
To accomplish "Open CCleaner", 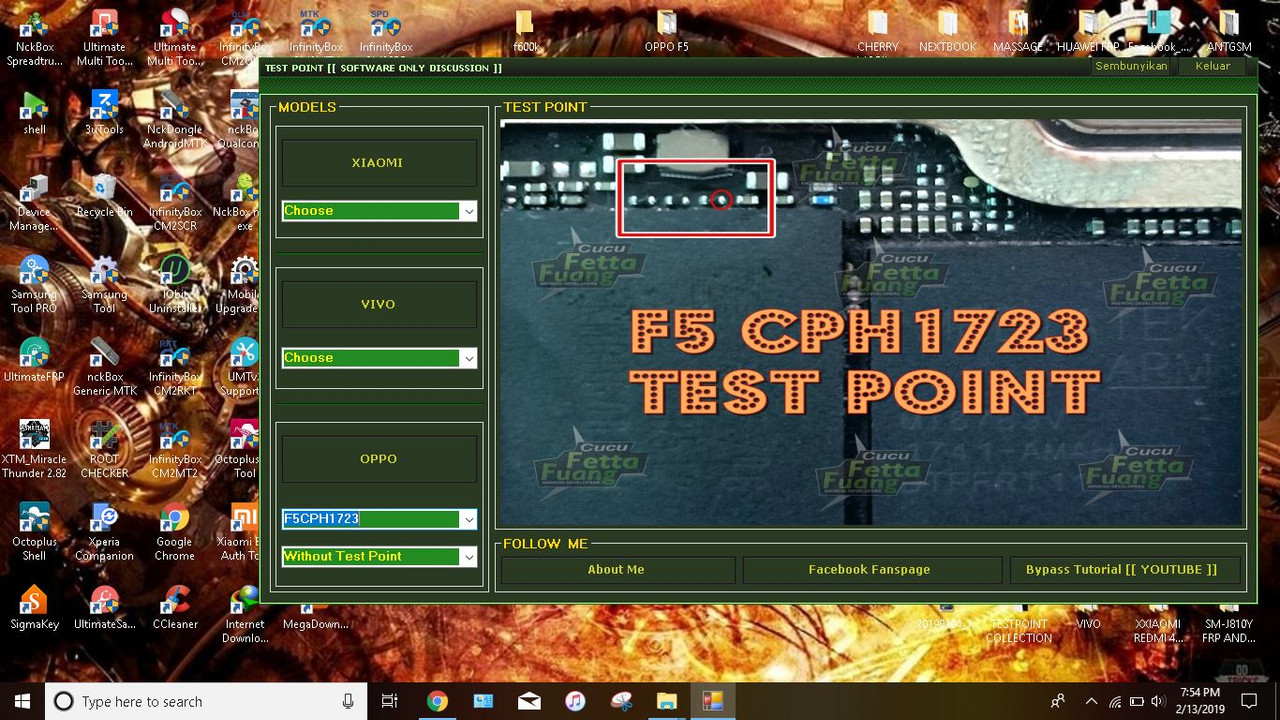I will (174, 605).
